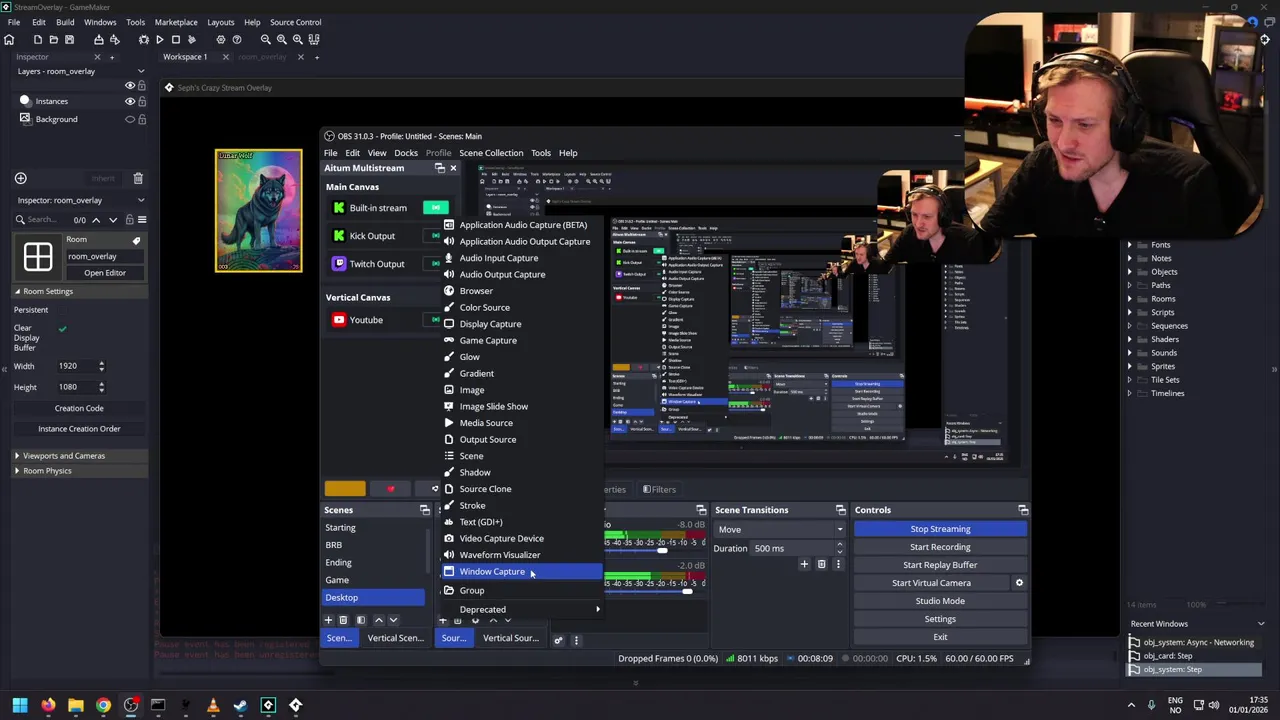Open OBS Scene Collection menu
Image resolution: width=1280 pixels, height=720 pixels.
(491, 153)
